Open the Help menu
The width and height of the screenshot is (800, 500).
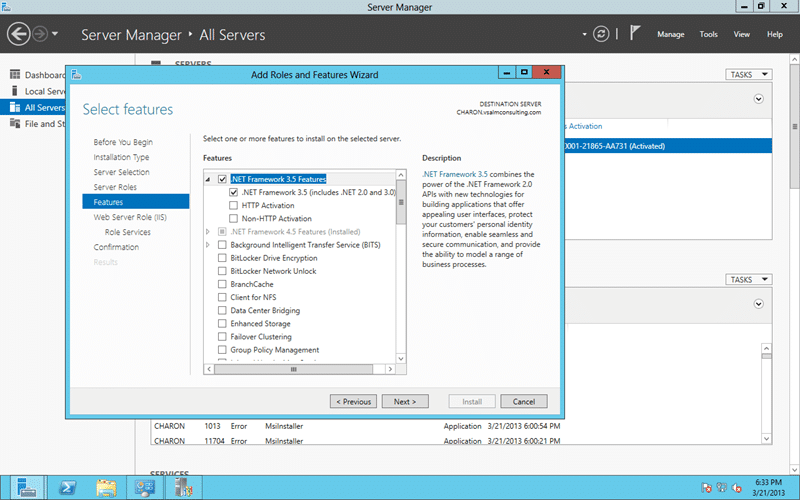[x=774, y=34]
